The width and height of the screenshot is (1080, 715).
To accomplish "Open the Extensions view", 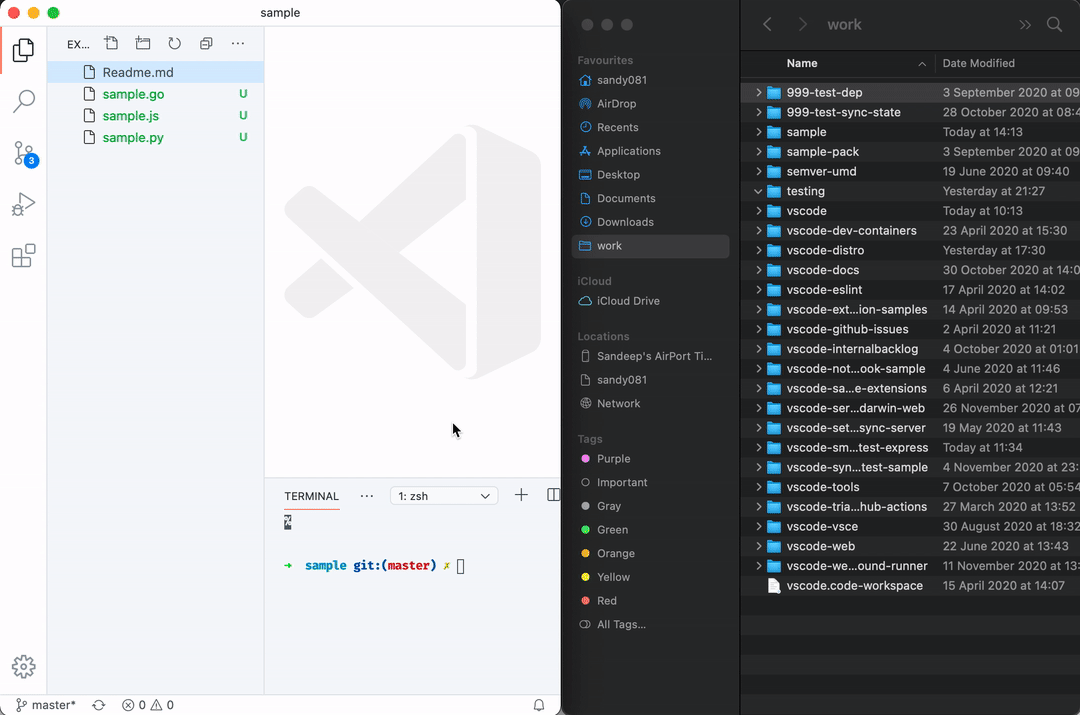I will tap(23, 256).
